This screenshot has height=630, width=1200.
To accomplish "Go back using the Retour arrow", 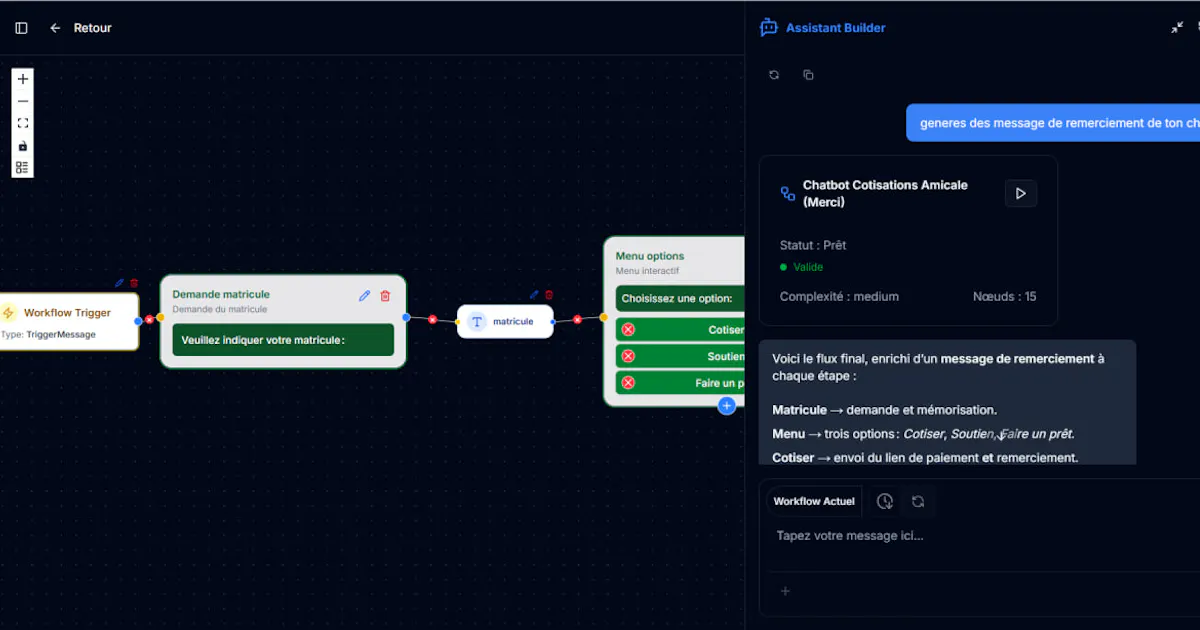I will click(x=55, y=28).
